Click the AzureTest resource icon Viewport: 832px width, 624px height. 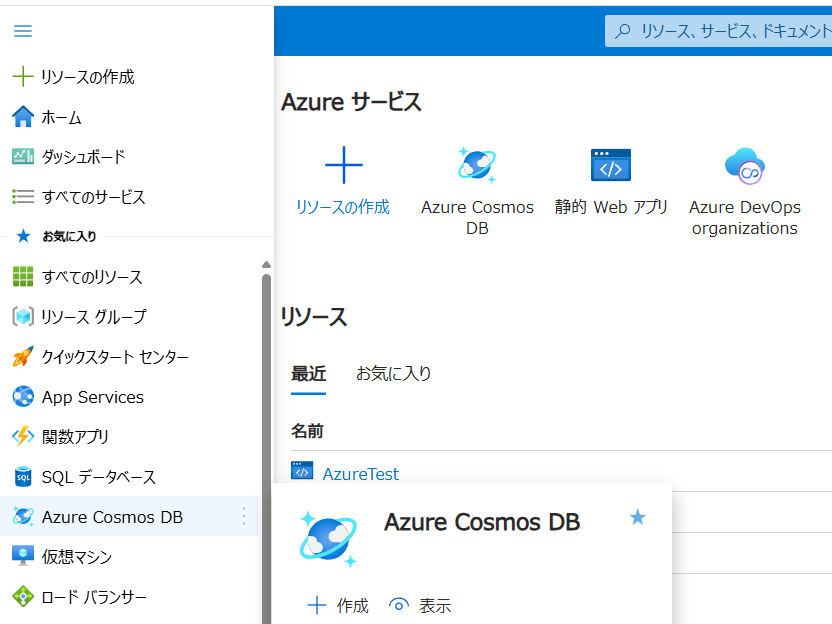click(x=302, y=471)
